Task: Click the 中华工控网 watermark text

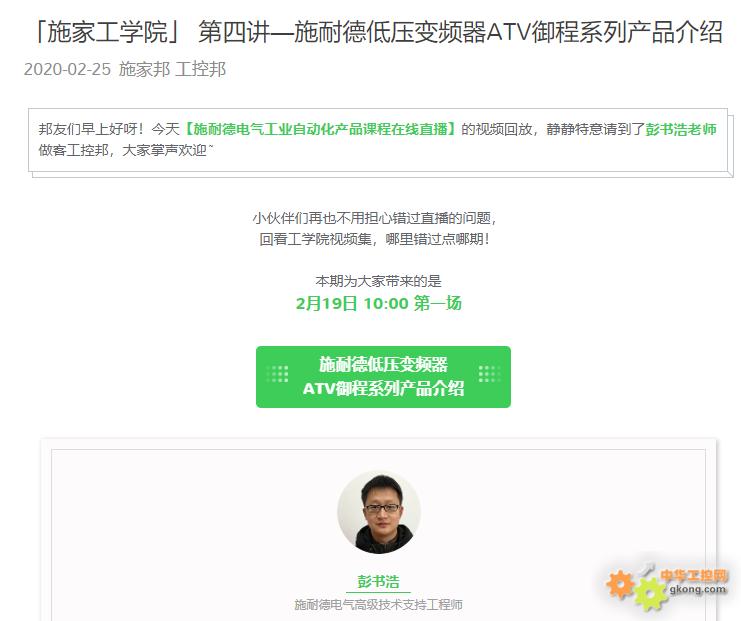Action: click(694, 575)
